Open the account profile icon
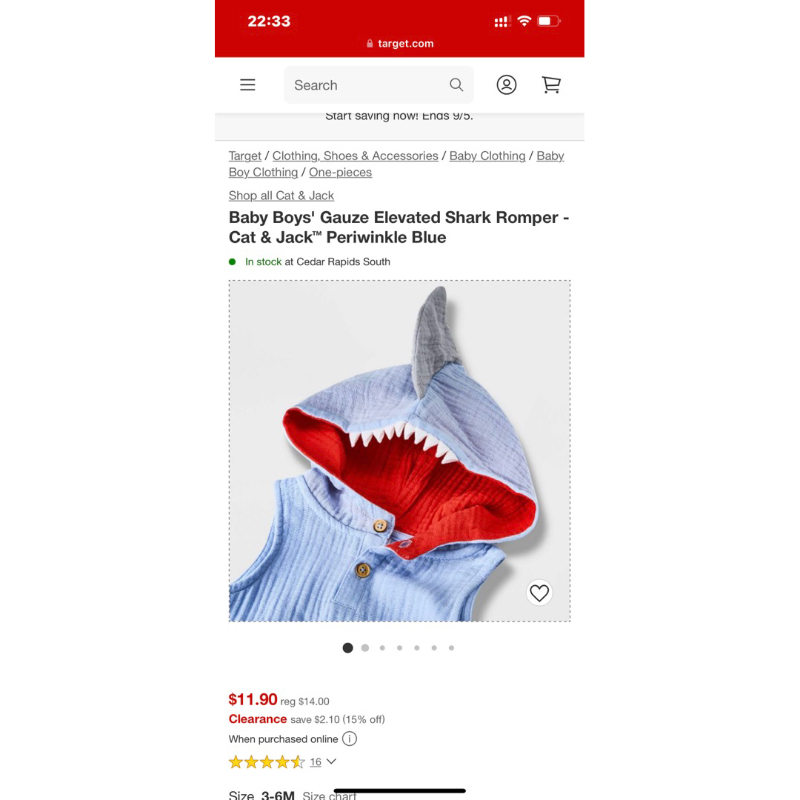Image resolution: width=800 pixels, height=800 pixels. (x=506, y=85)
